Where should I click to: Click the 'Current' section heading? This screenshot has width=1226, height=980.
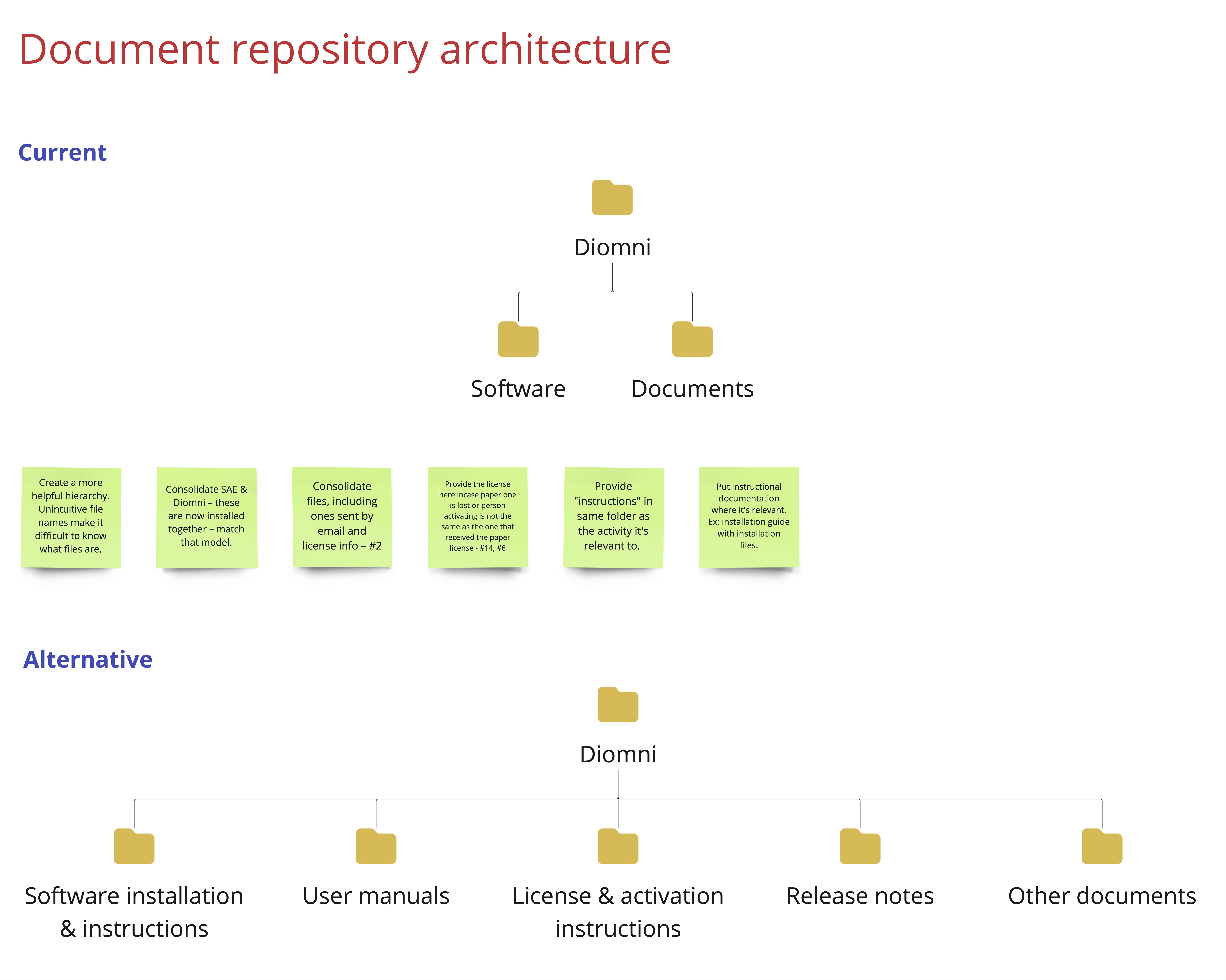[x=62, y=152]
